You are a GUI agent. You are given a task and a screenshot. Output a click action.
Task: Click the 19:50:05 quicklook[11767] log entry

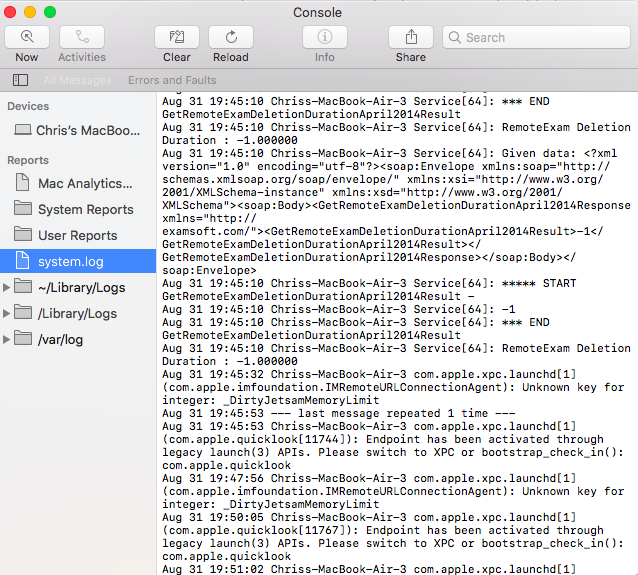[x=393, y=537]
